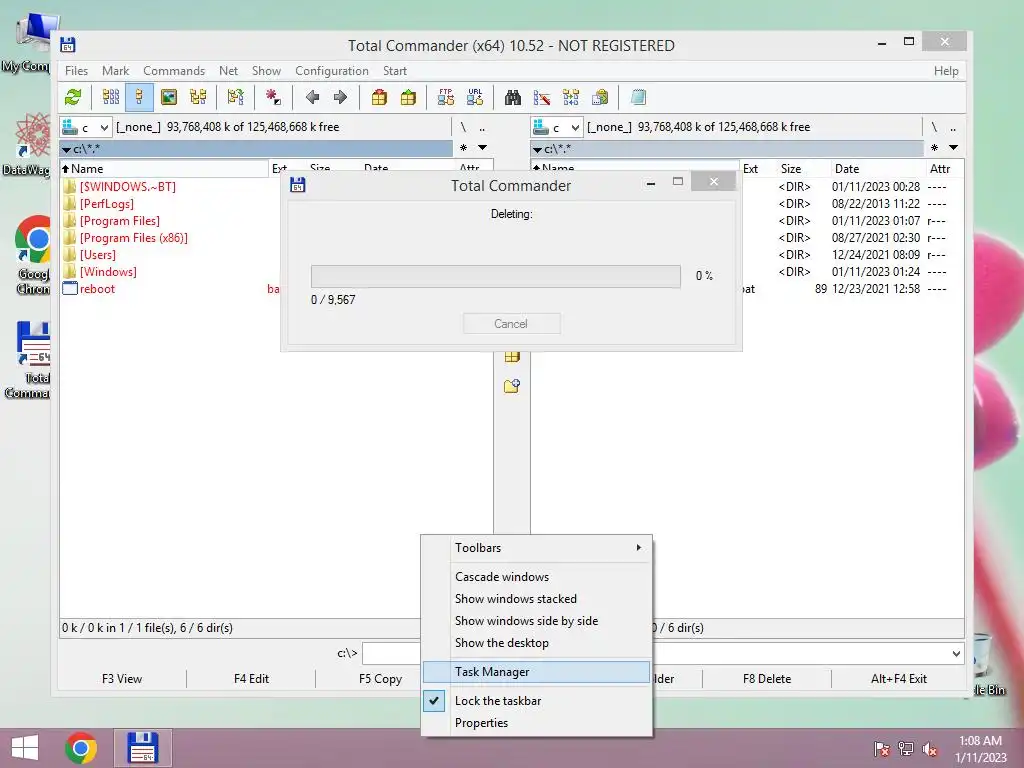The height and width of the screenshot is (768, 1024).
Task: Open the FTP connect toolbar icon
Action: point(446,97)
